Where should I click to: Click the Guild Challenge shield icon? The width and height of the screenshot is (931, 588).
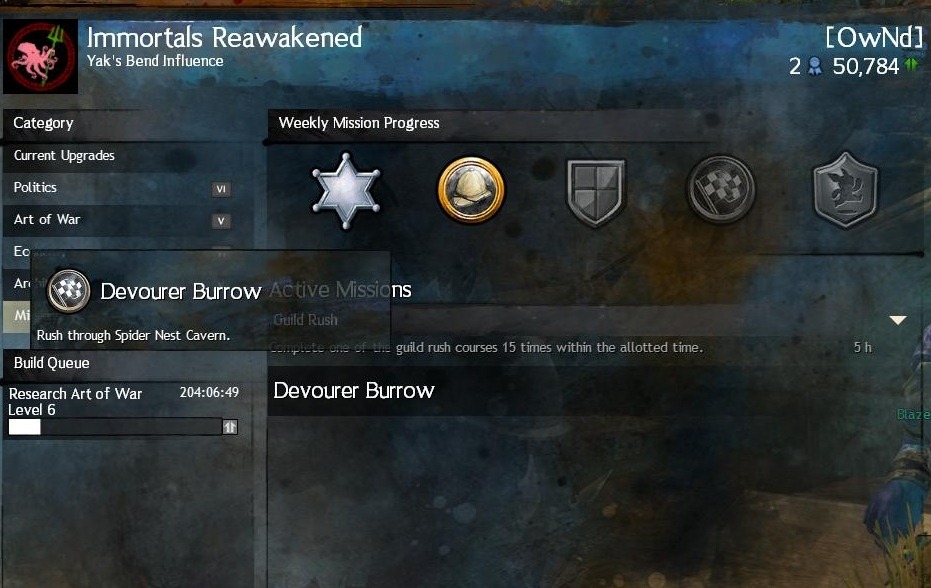(x=596, y=192)
